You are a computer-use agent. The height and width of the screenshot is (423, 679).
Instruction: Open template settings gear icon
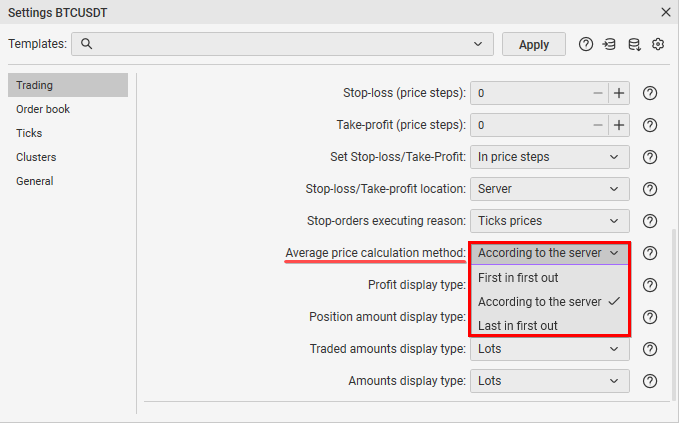pos(658,44)
